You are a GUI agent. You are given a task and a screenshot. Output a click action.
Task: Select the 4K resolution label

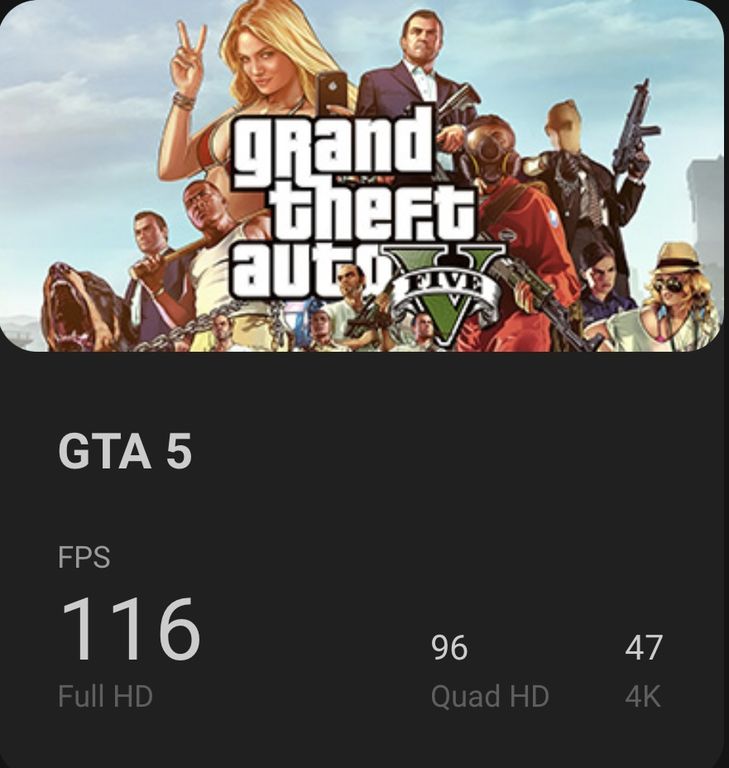click(x=643, y=696)
